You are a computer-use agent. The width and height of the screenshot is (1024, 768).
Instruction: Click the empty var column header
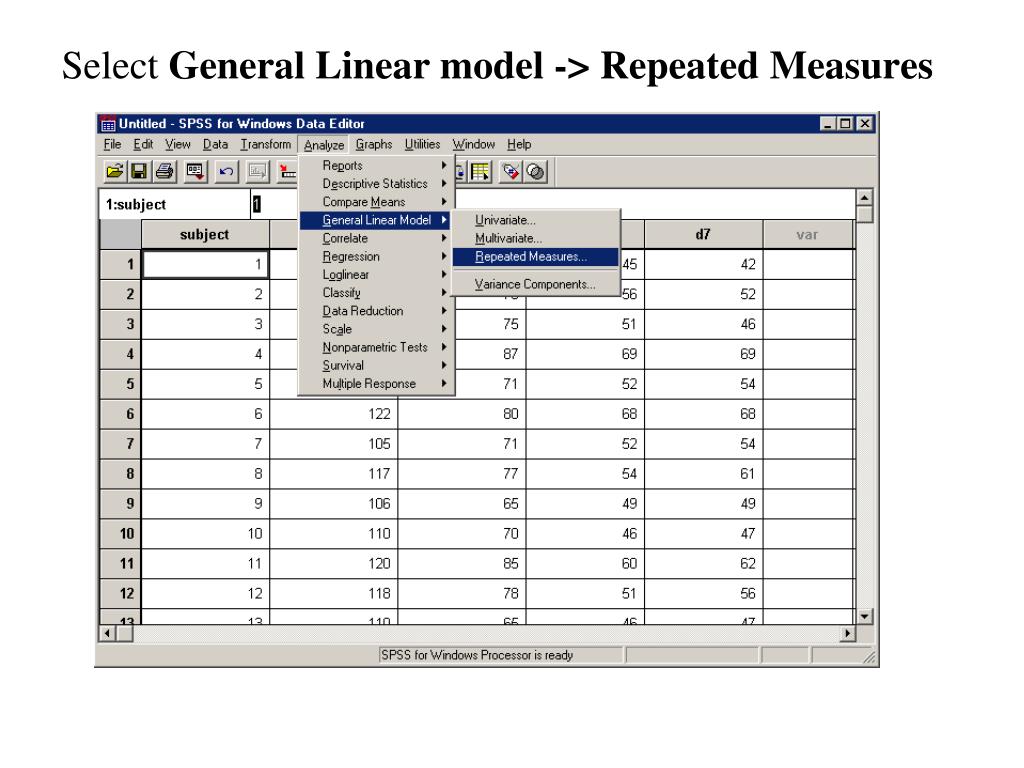tap(808, 234)
